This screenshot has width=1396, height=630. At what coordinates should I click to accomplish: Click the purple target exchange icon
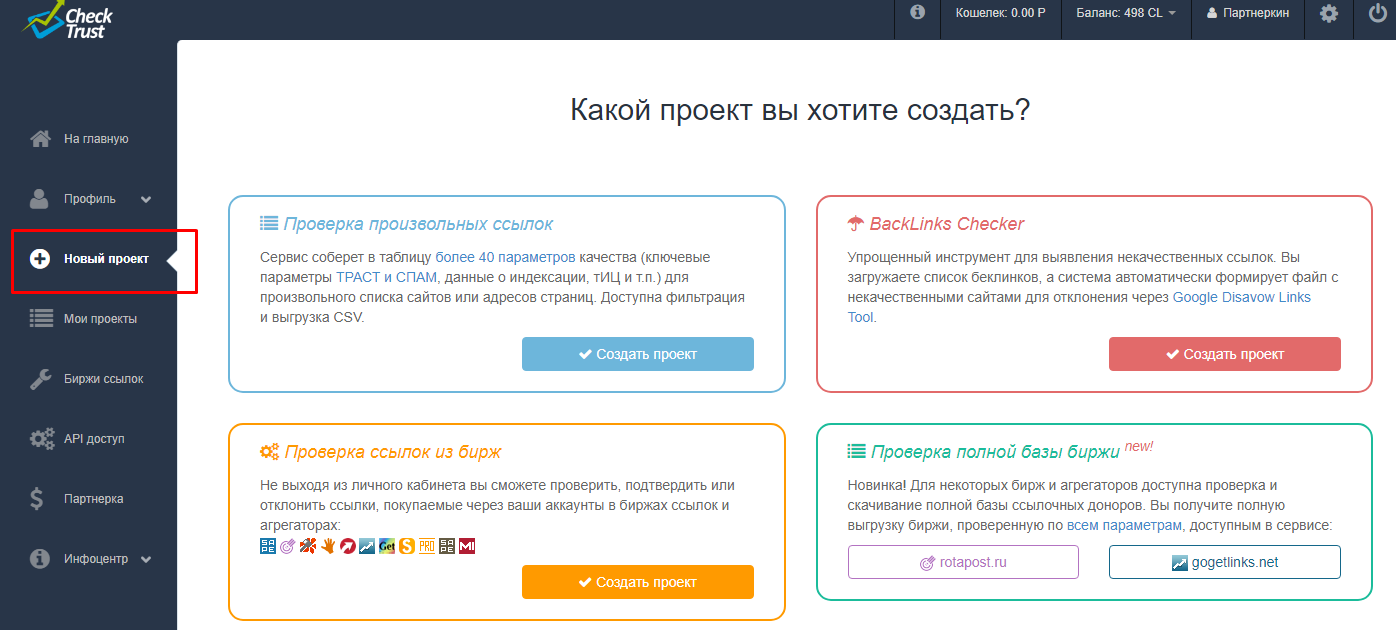click(x=287, y=546)
